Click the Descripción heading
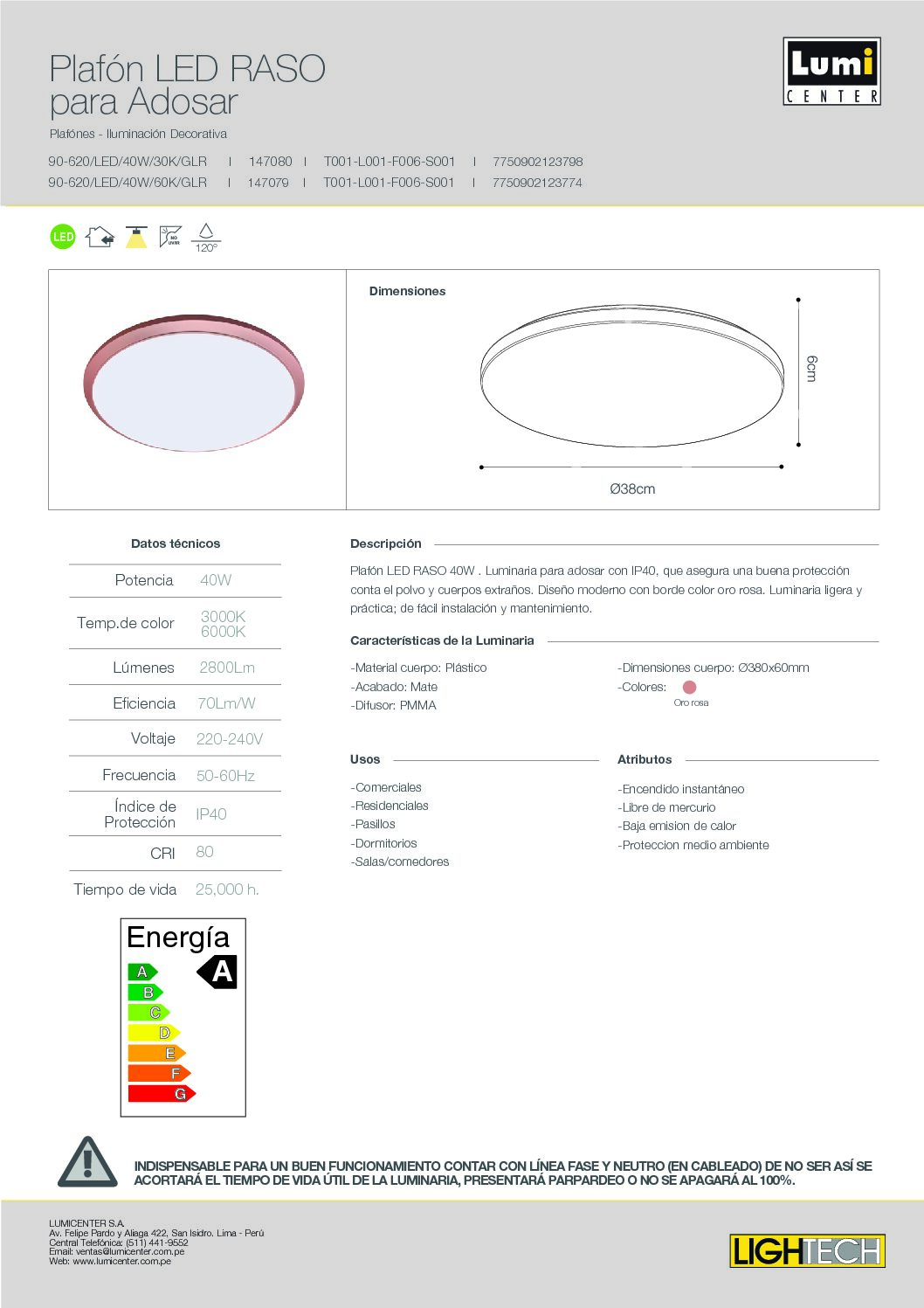The image size is (924, 1308). point(386,543)
